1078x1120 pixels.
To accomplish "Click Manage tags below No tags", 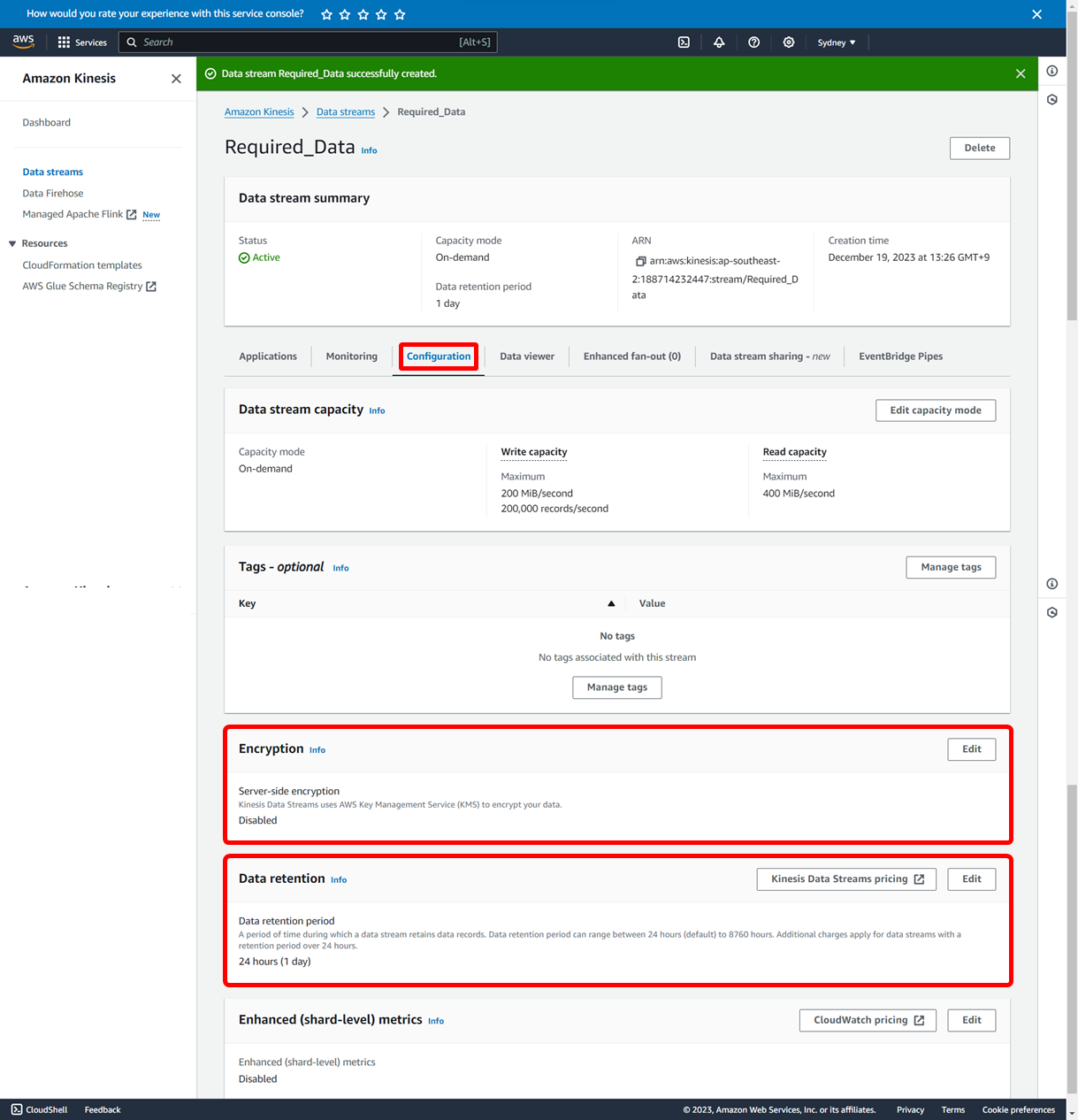I will 617,687.
